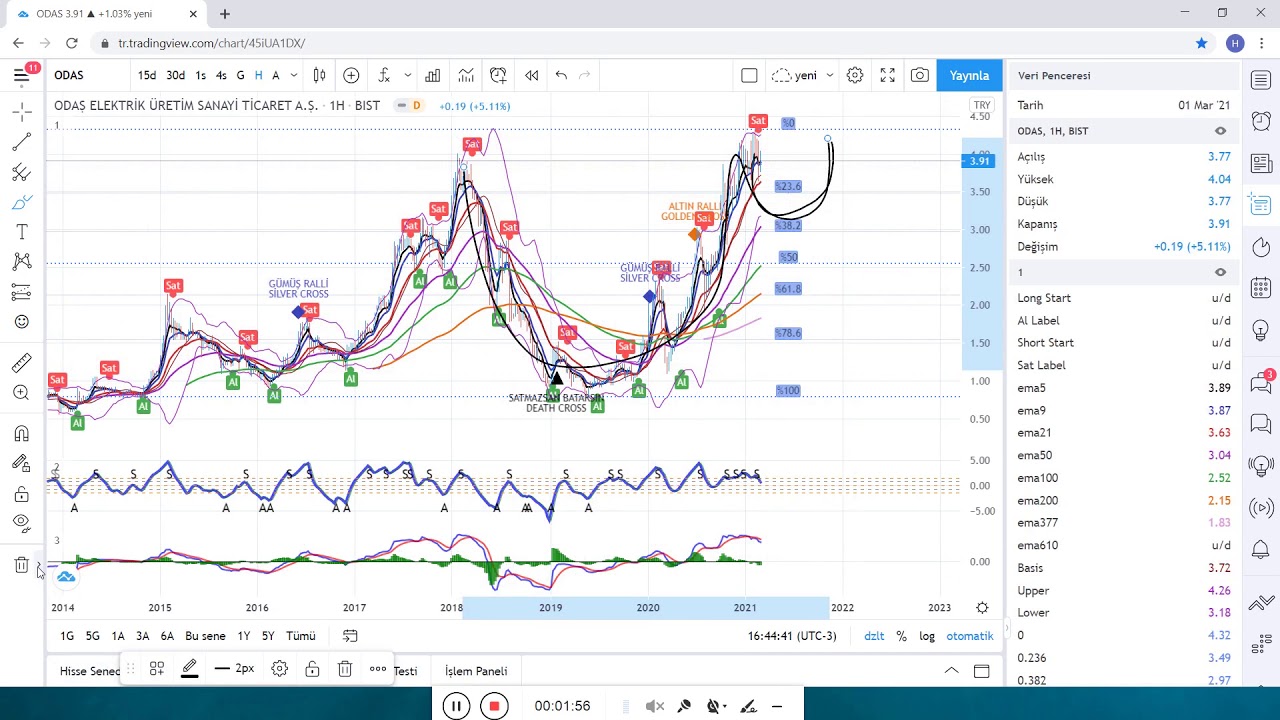Maximize the bottom panel
The height and width of the screenshot is (720, 1280).
982,671
